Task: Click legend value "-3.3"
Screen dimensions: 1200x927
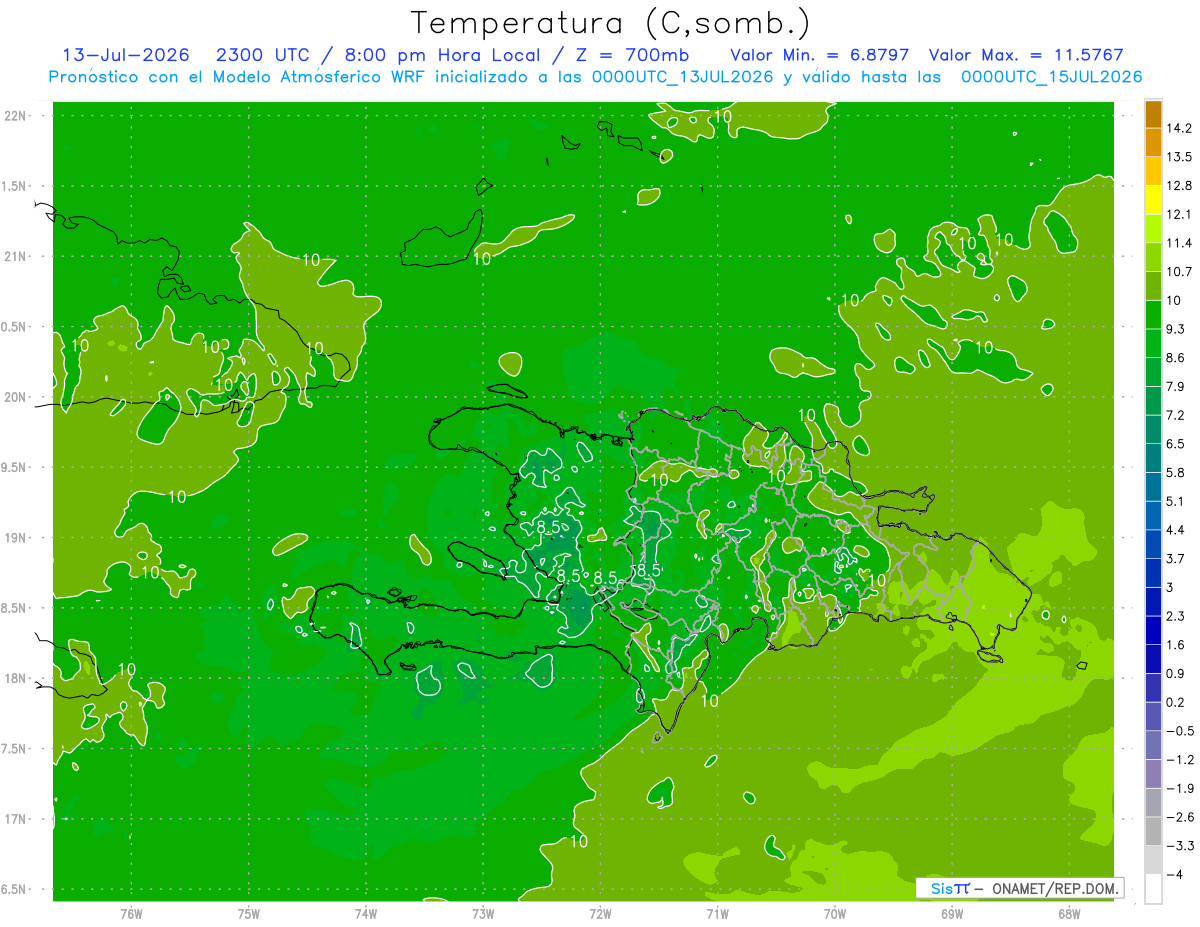Action: click(1180, 846)
